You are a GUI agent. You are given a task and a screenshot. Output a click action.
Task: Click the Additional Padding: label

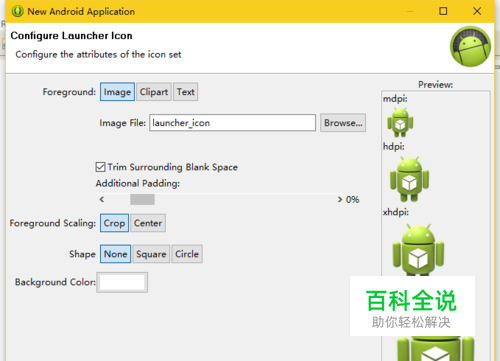click(x=138, y=183)
